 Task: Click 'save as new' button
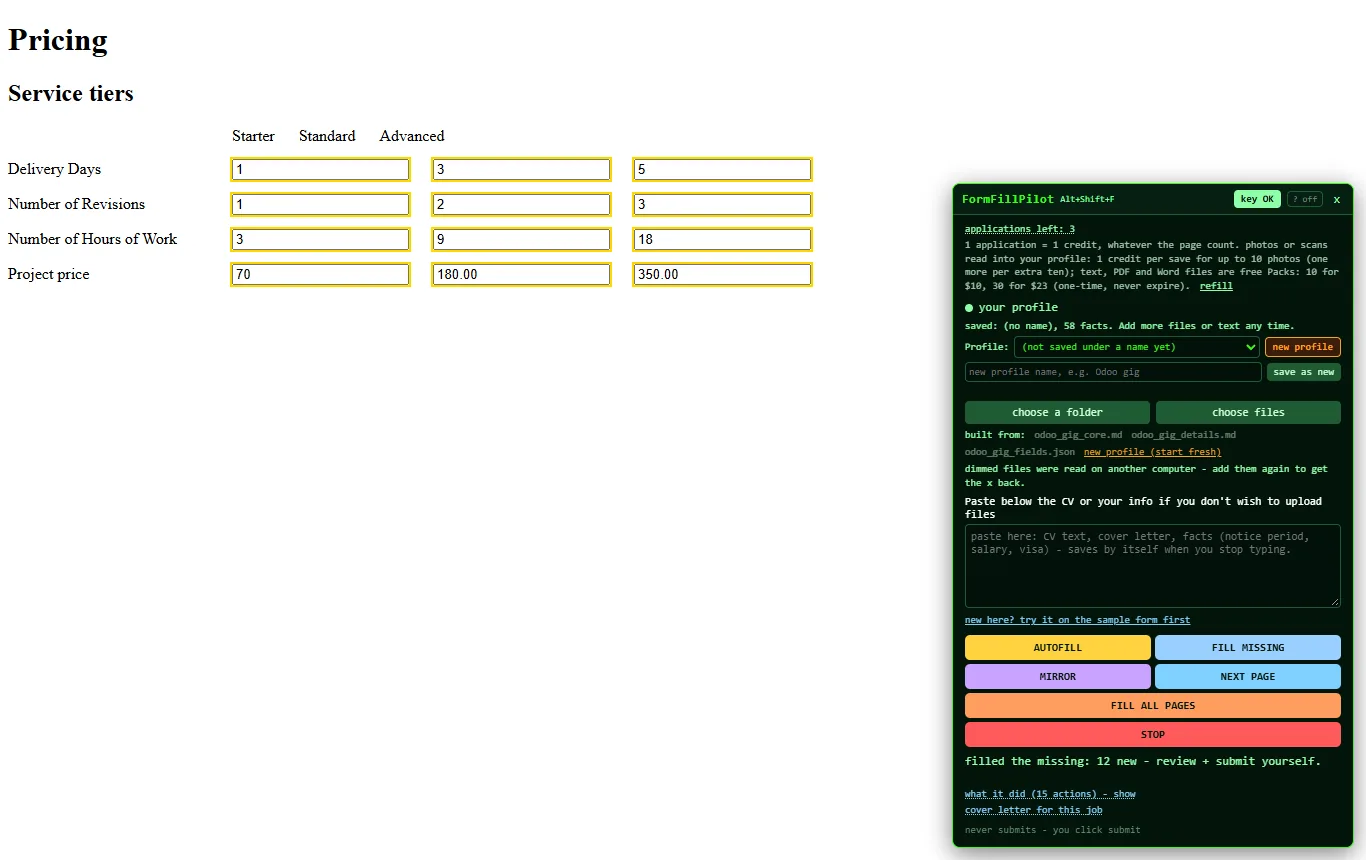[1303, 372]
